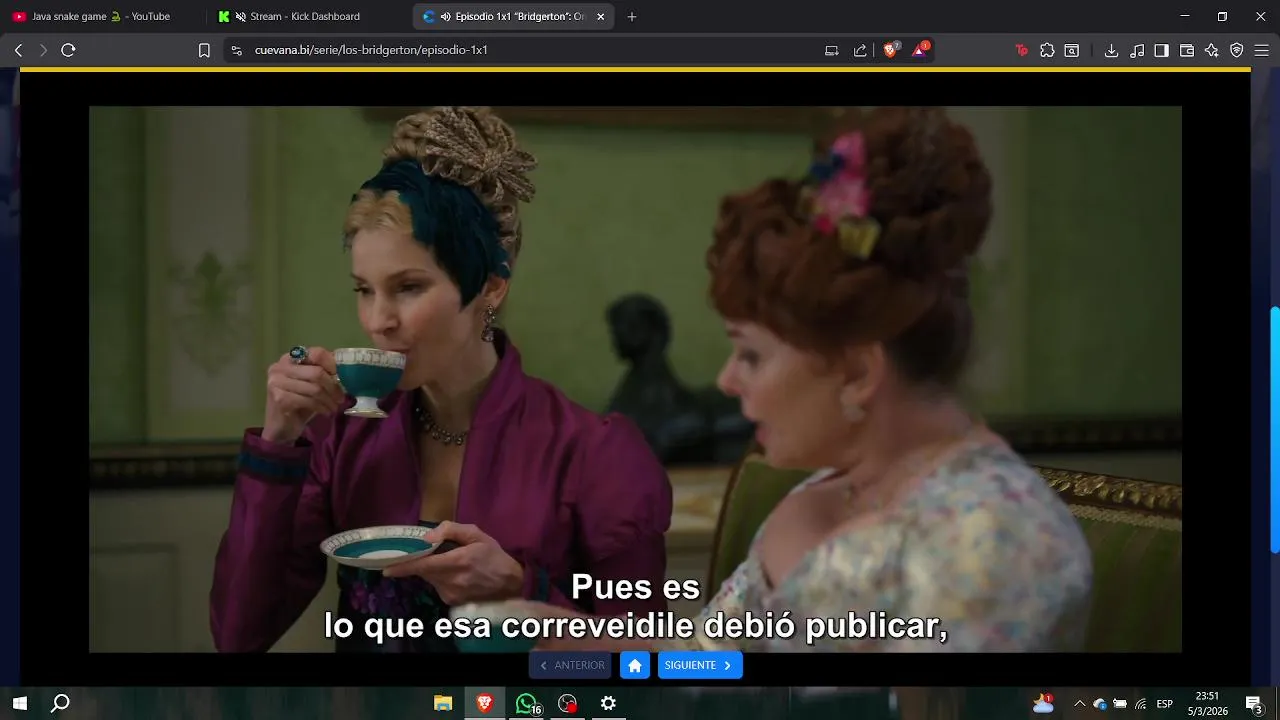
Task: Open the media playlist music-note icon
Action: click(x=1137, y=50)
